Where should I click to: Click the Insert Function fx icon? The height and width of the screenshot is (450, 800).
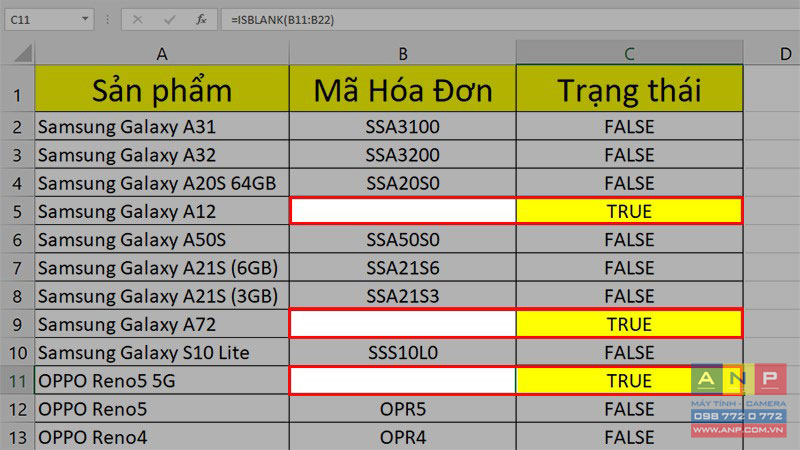[x=201, y=20]
